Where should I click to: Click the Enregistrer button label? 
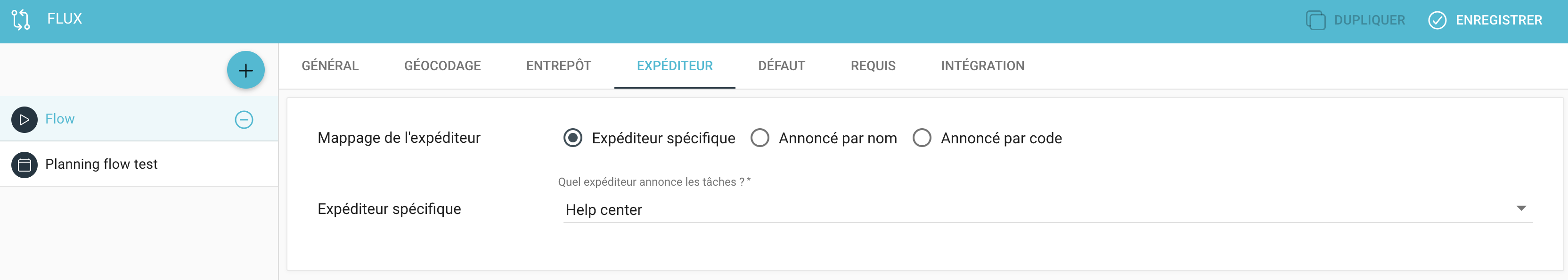pos(1499,20)
